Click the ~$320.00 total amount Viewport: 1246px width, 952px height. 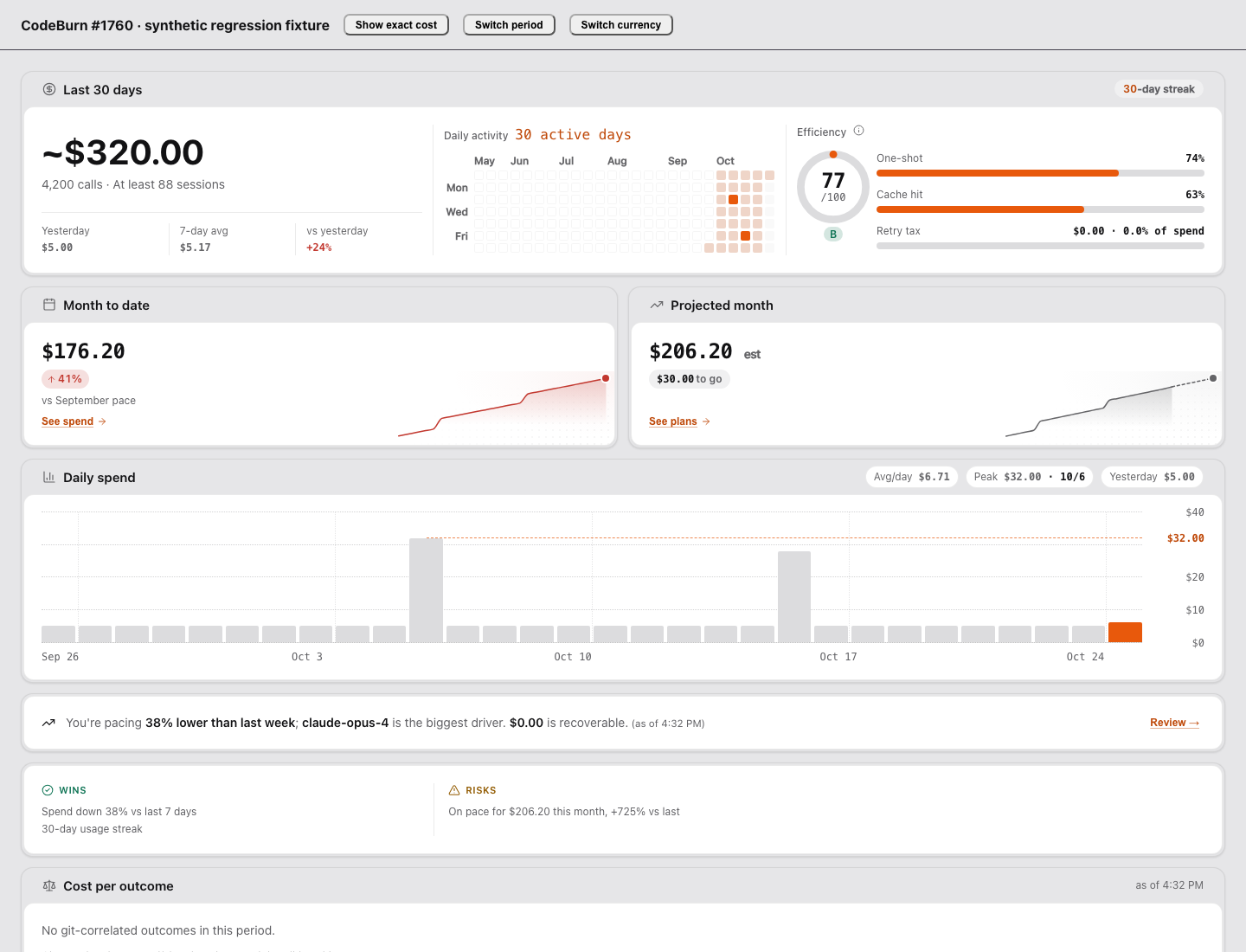(123, 153)
